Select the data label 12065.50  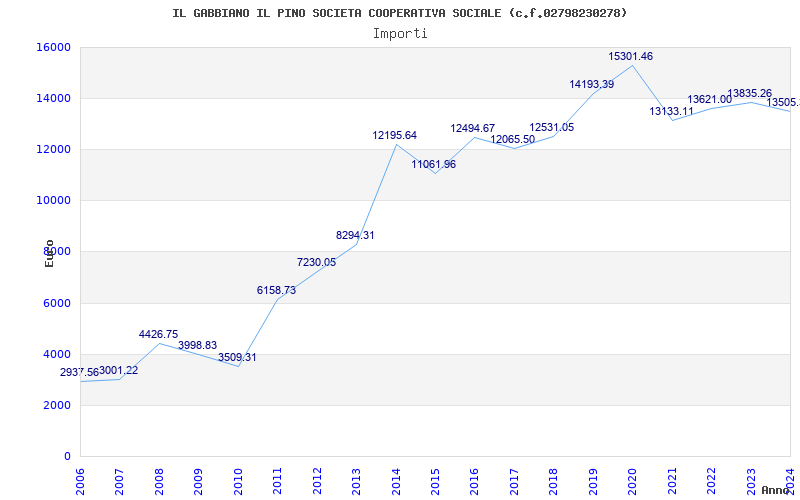[513, 139]
